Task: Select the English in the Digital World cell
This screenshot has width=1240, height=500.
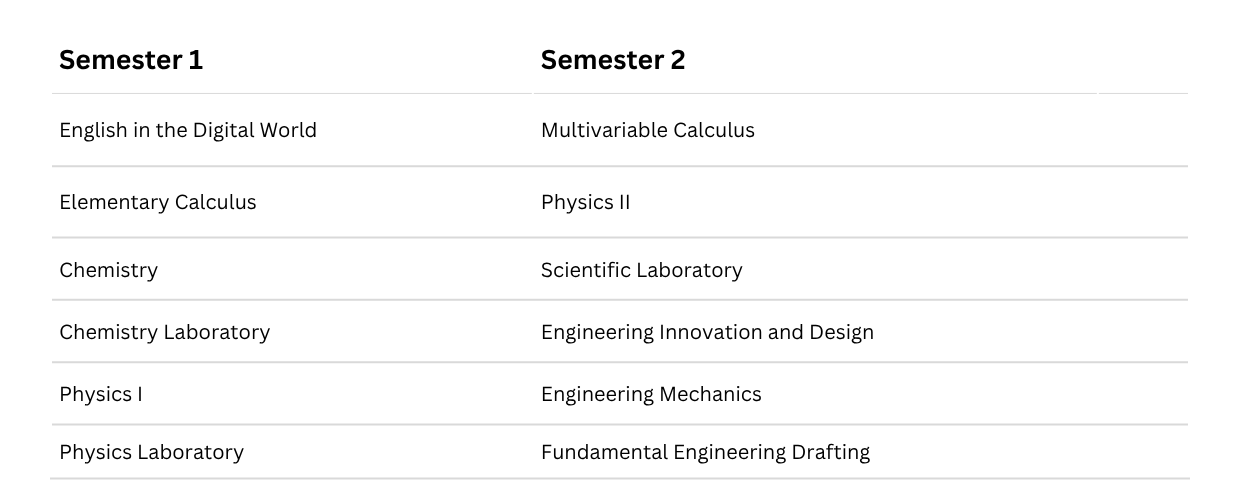Action: (188, 130)
